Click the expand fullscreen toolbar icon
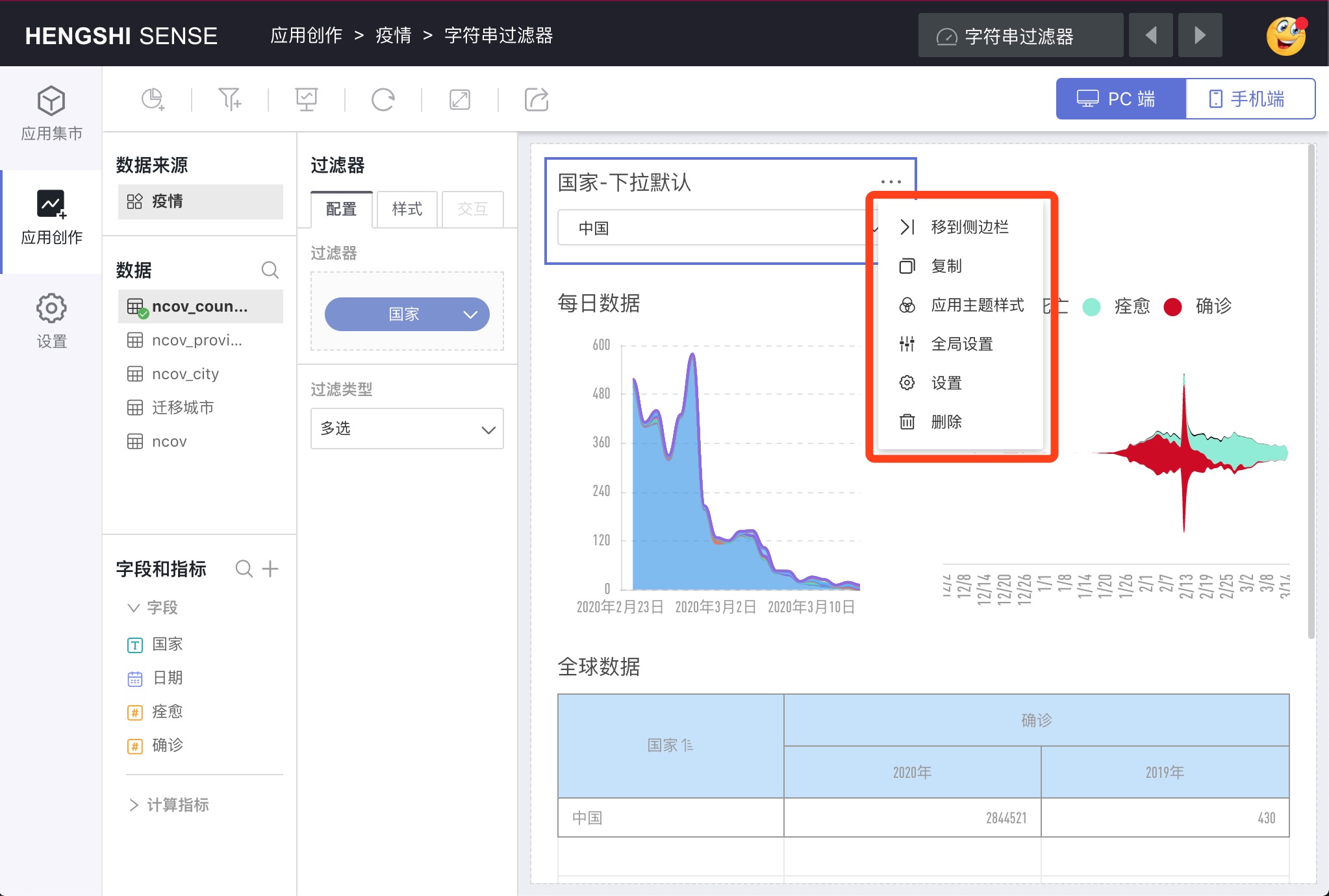The image size is (1329, 896). 459,99
